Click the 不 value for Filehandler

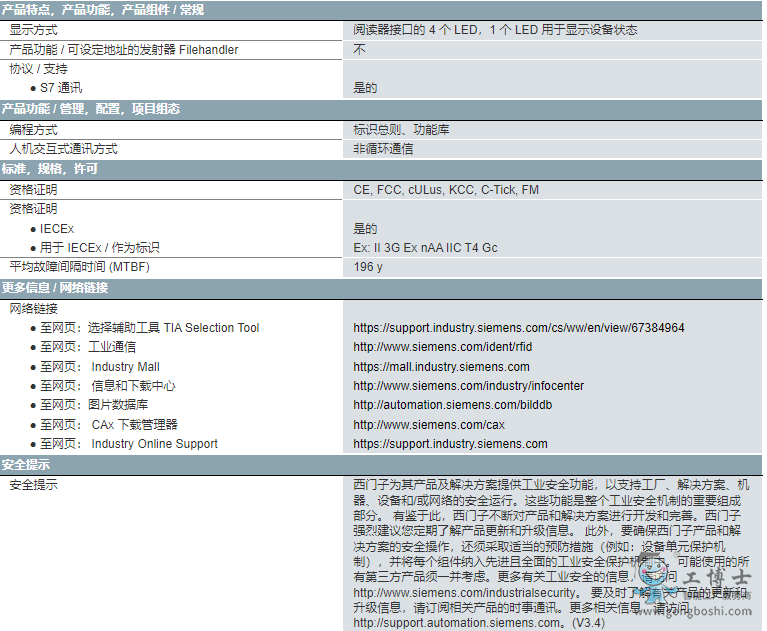359,50
